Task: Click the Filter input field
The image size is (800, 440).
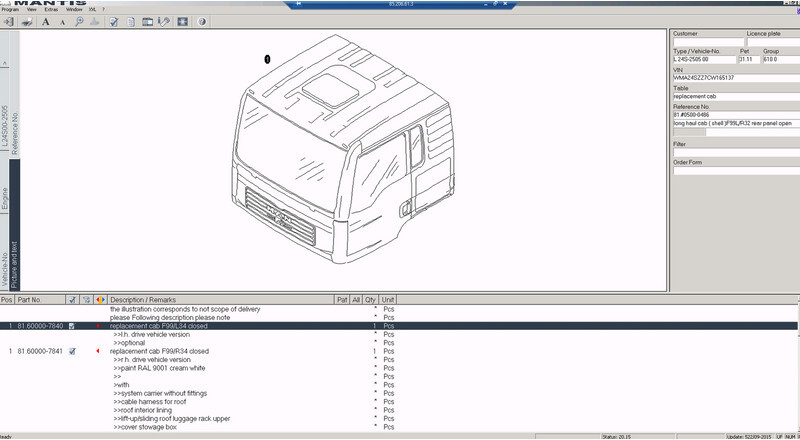Action: tap(736, 152)
